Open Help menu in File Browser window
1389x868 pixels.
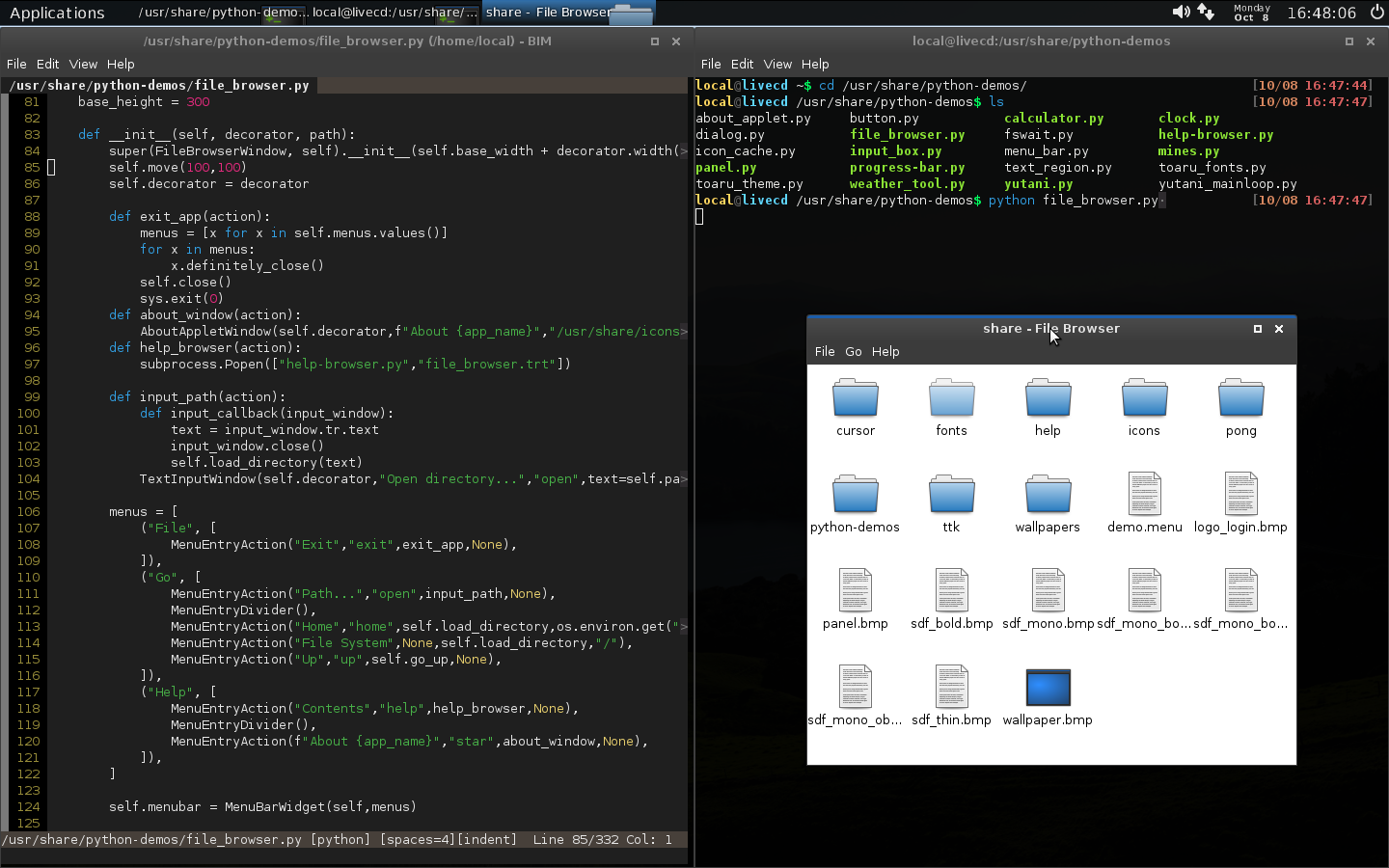click(x=885, y=351)
